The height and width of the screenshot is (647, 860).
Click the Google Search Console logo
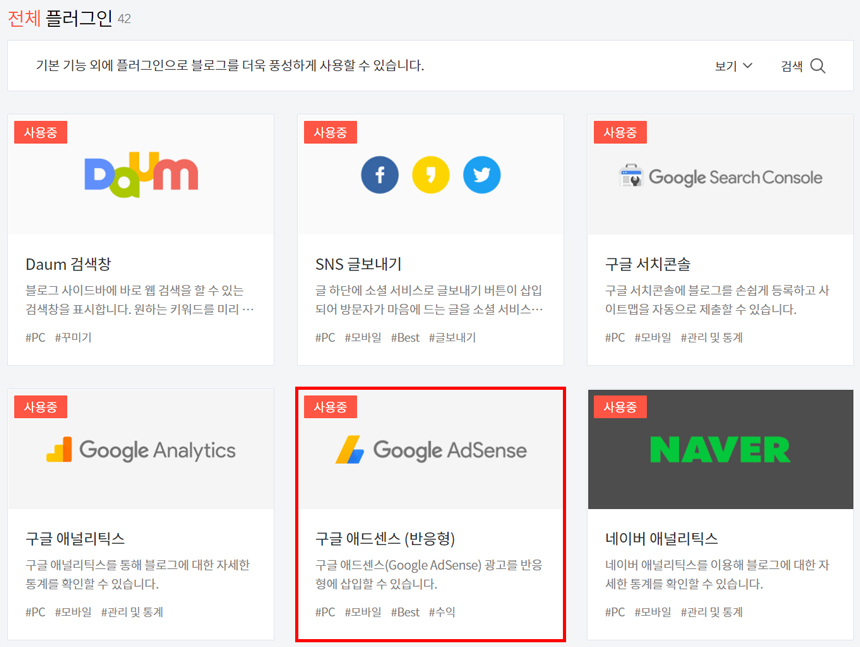[720, 177]
